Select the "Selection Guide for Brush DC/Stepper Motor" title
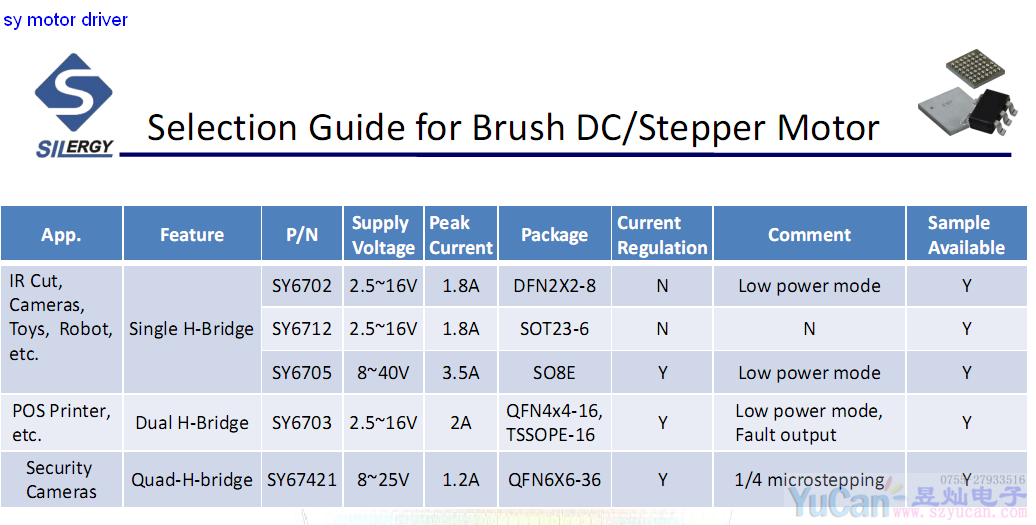This screenshot has width=1036, height=525. coord(513,128)
